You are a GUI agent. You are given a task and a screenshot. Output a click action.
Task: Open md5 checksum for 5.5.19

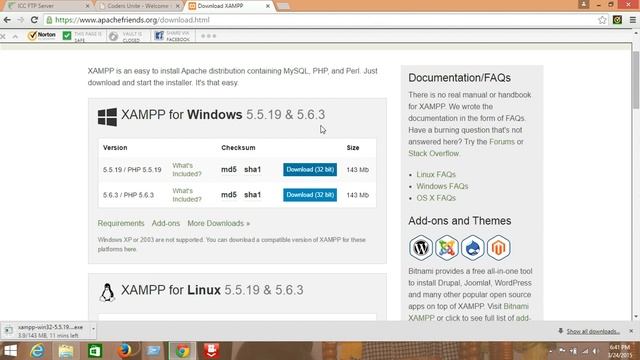pyautogui.click(x=229, y=169)
